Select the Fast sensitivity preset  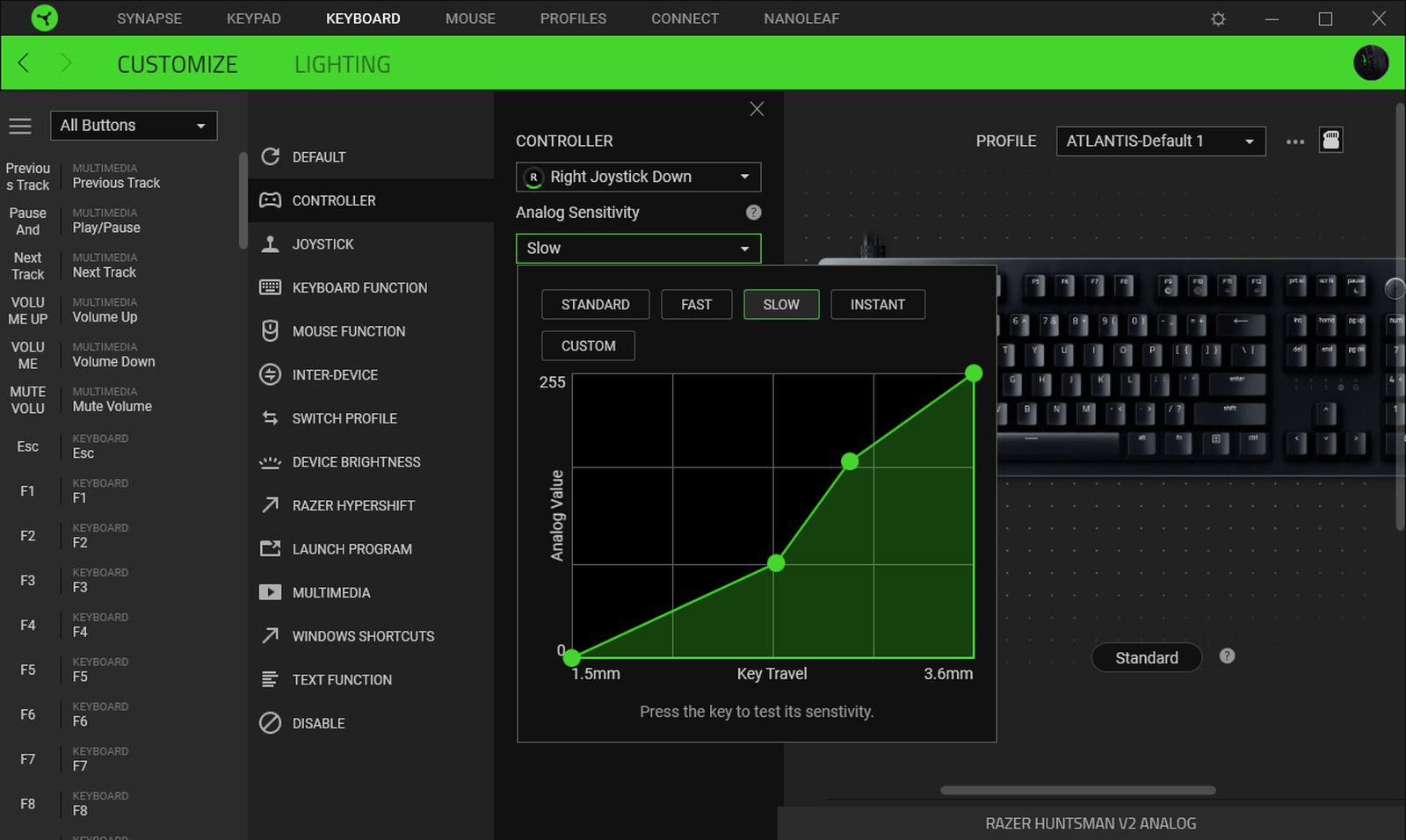696,304
